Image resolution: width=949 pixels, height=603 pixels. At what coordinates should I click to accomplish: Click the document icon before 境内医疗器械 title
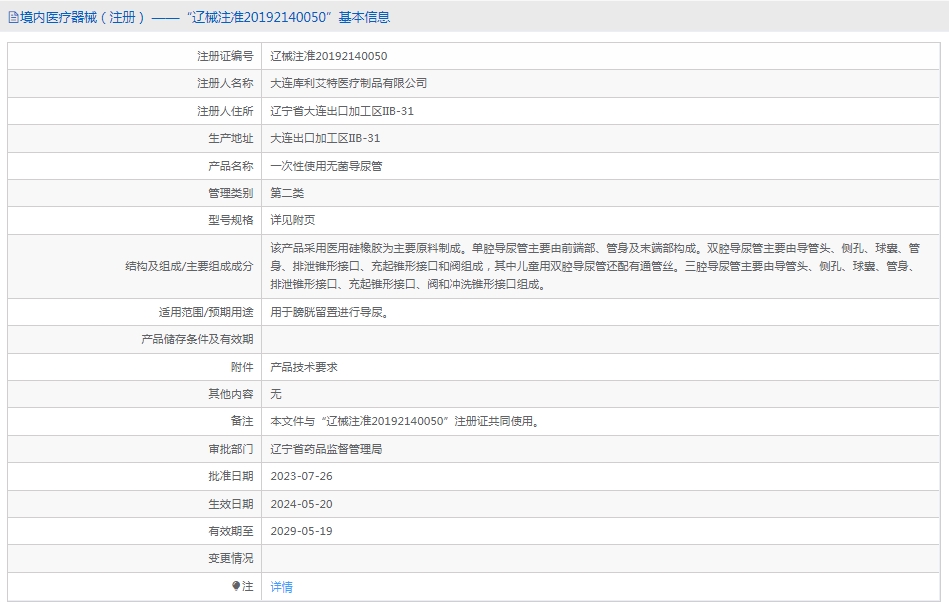[x=13, y=18]
